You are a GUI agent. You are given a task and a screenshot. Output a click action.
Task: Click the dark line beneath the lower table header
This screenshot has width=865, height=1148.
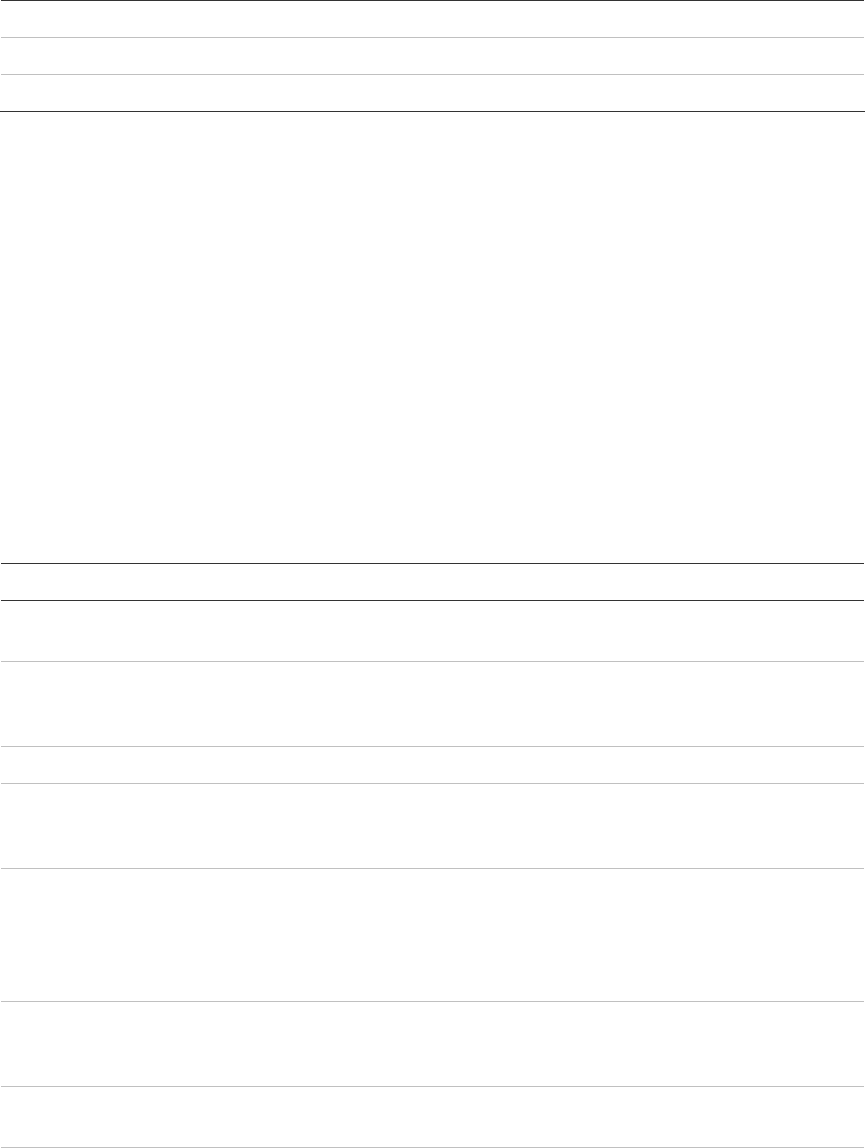click(432, 600)
